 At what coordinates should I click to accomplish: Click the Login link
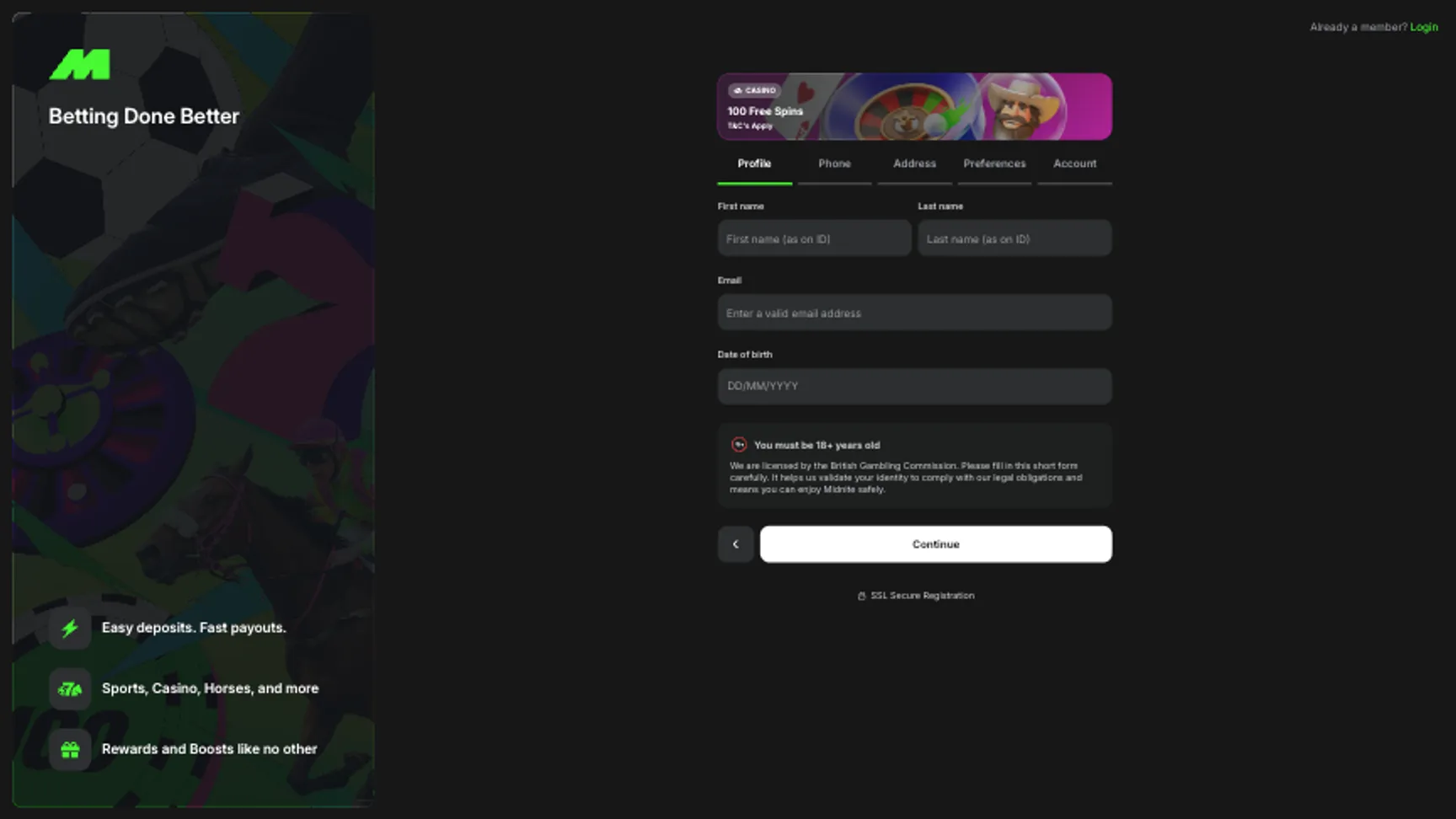click(x=1424, y=26)
